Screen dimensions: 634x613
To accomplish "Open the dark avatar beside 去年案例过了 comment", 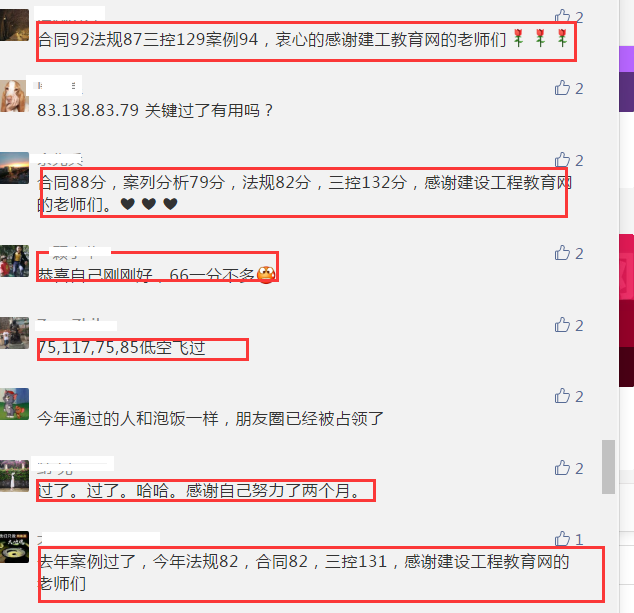I will [x=15, y=547].
